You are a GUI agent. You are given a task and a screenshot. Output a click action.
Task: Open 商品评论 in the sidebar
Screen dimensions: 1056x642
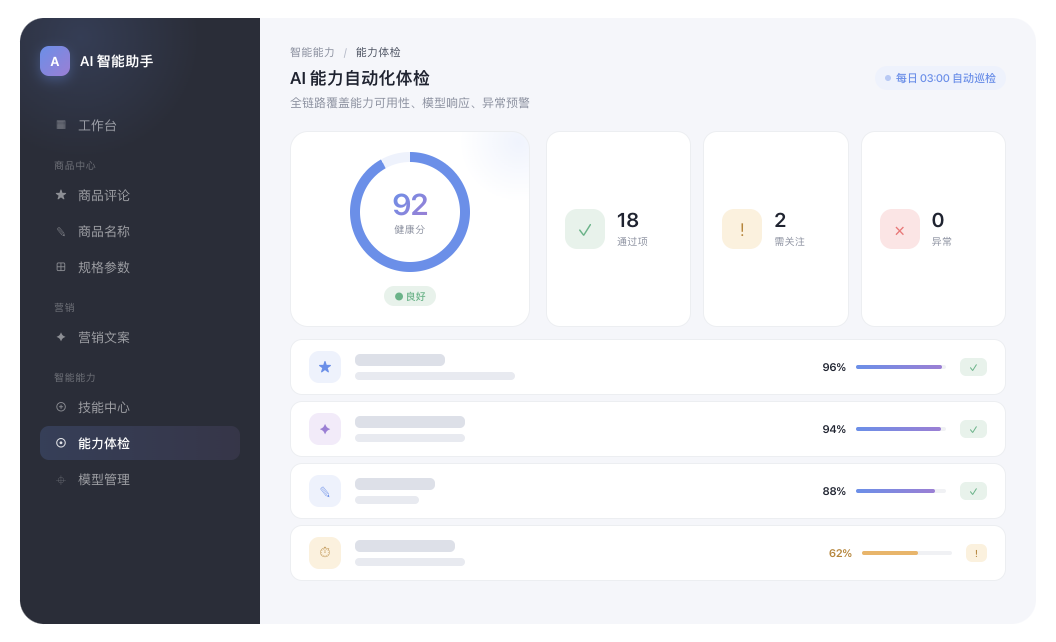140,195
